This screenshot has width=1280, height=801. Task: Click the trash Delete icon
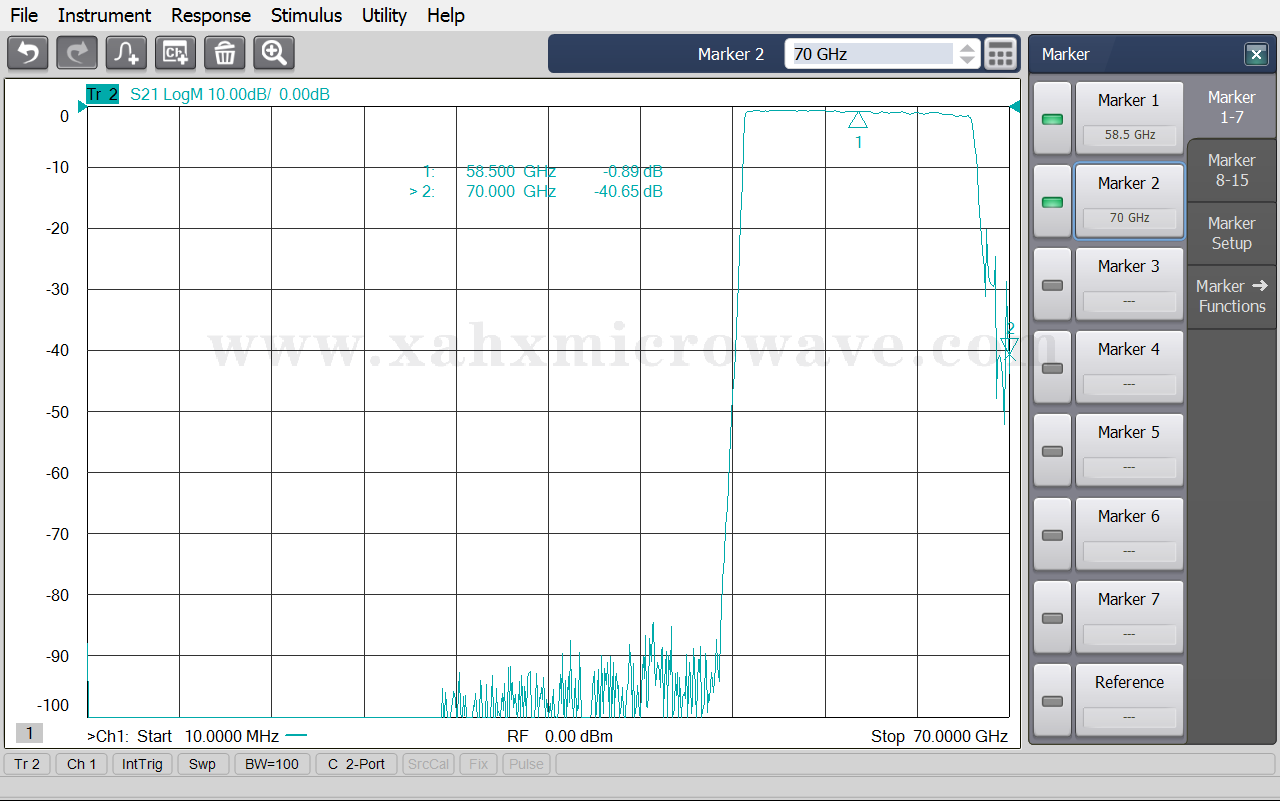pos(224,53)
